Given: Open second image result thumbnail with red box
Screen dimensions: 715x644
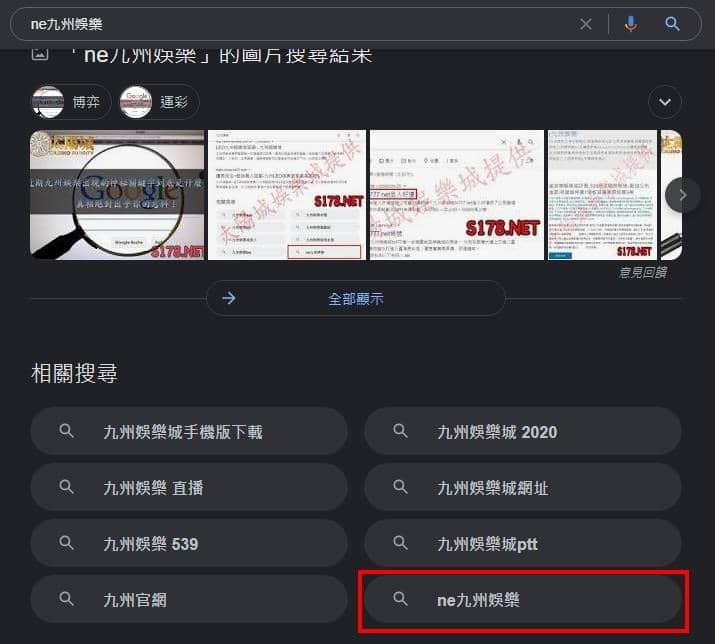Looking at the screenshot, I should 287,195.
